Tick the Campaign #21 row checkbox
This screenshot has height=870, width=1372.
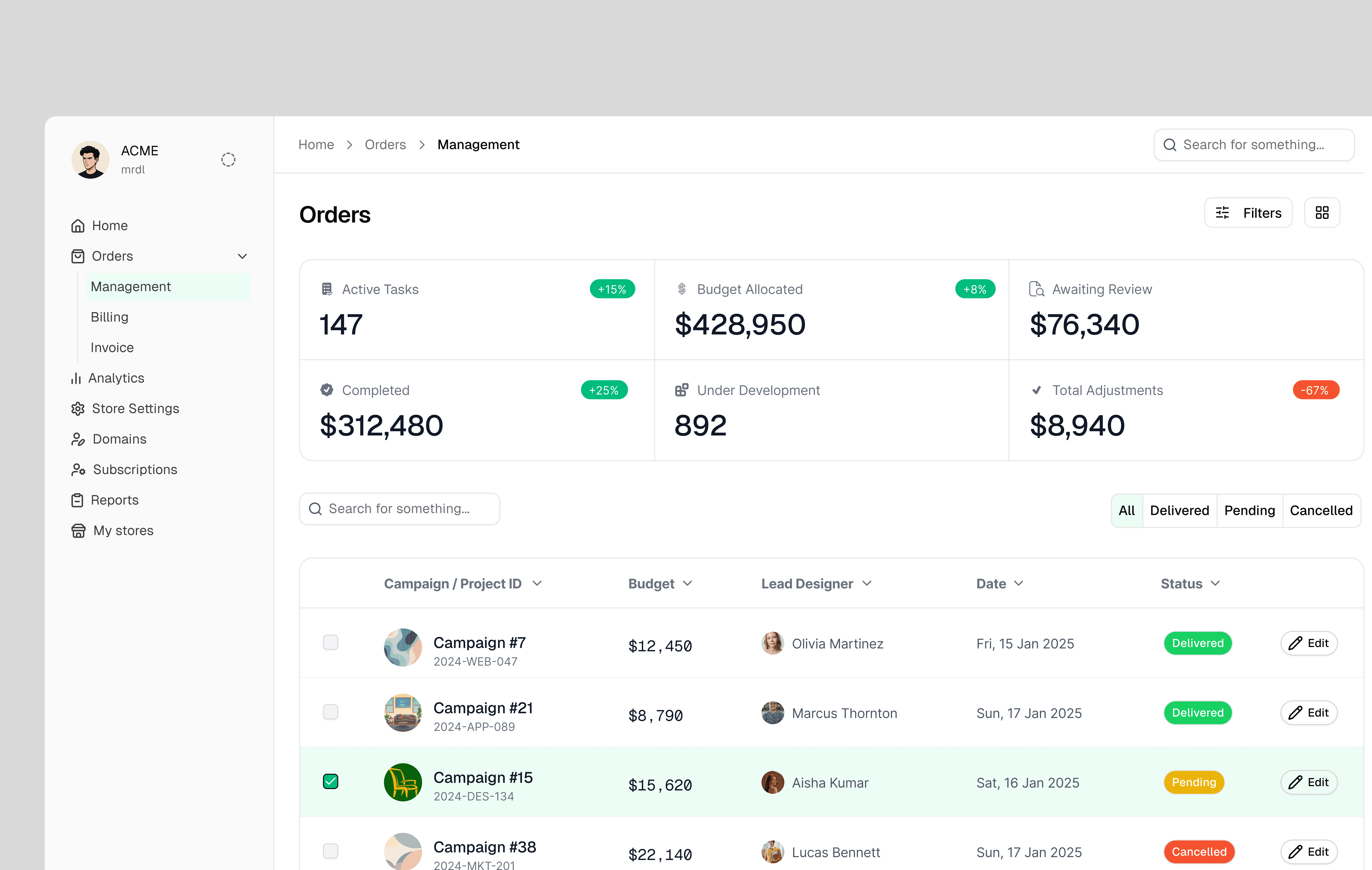(330, 712)
